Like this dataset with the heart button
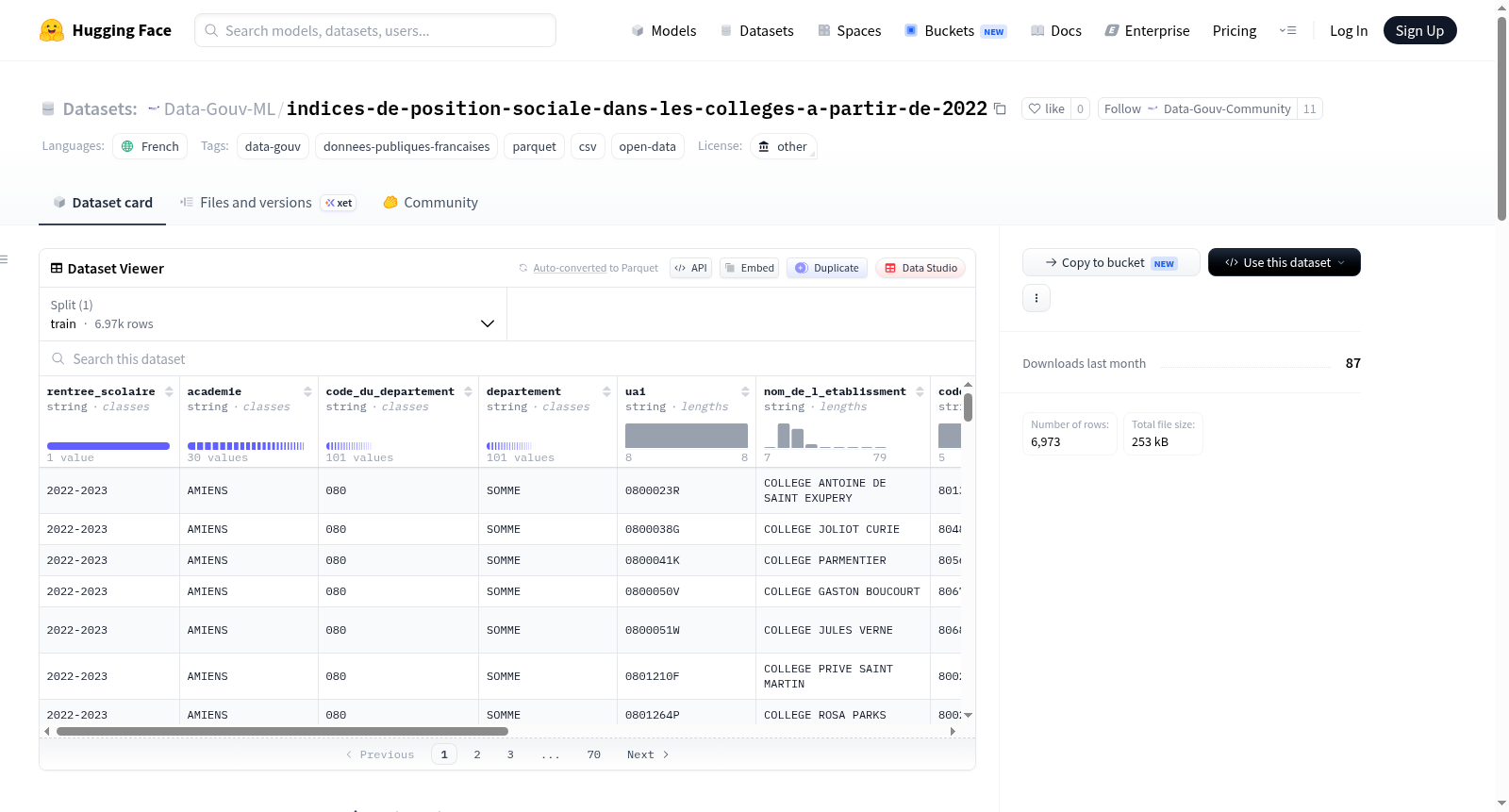This screenshot has width=1509, height=812. tap(1046, 108)
